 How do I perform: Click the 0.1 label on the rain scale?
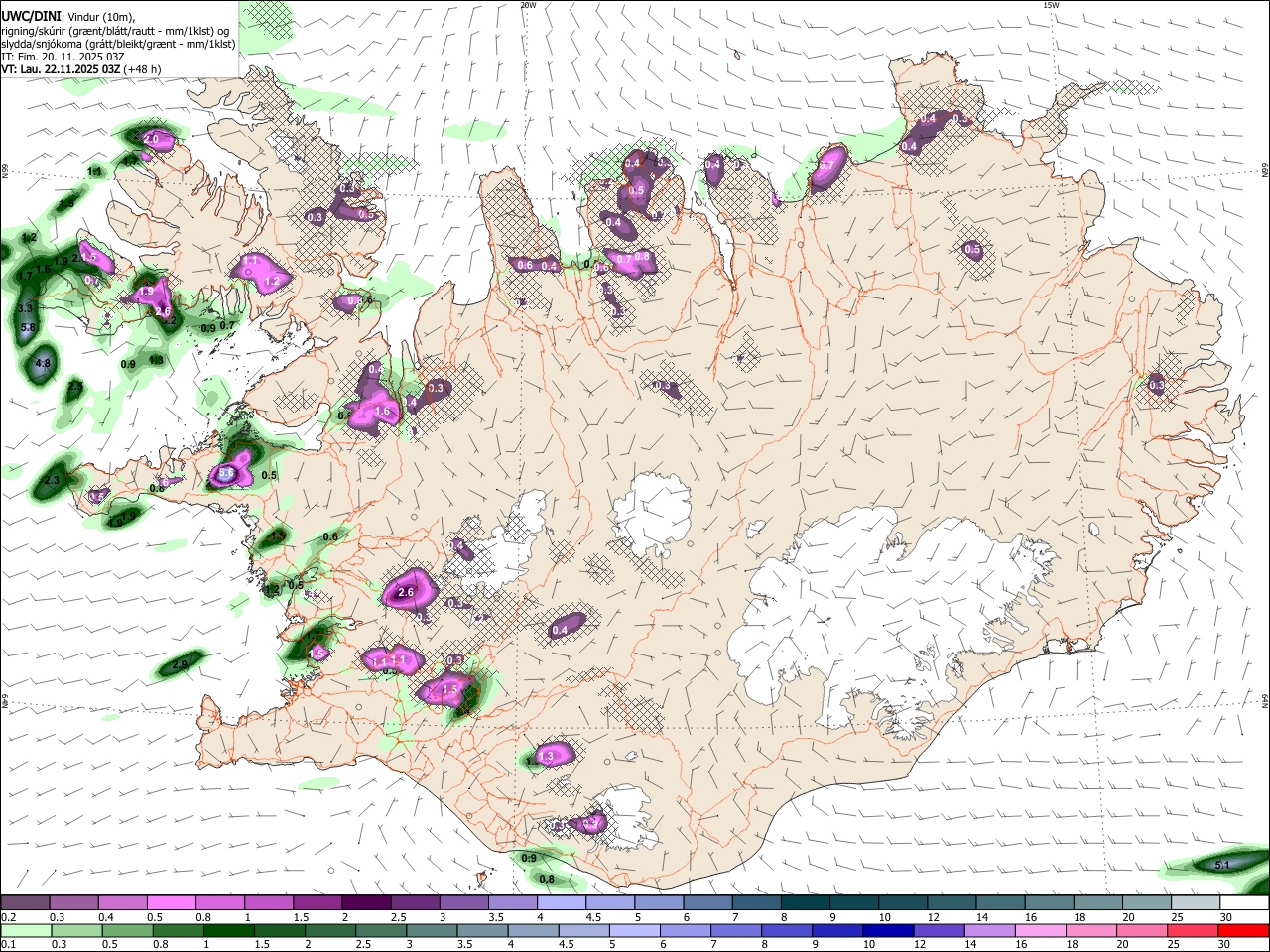point(8,944)
